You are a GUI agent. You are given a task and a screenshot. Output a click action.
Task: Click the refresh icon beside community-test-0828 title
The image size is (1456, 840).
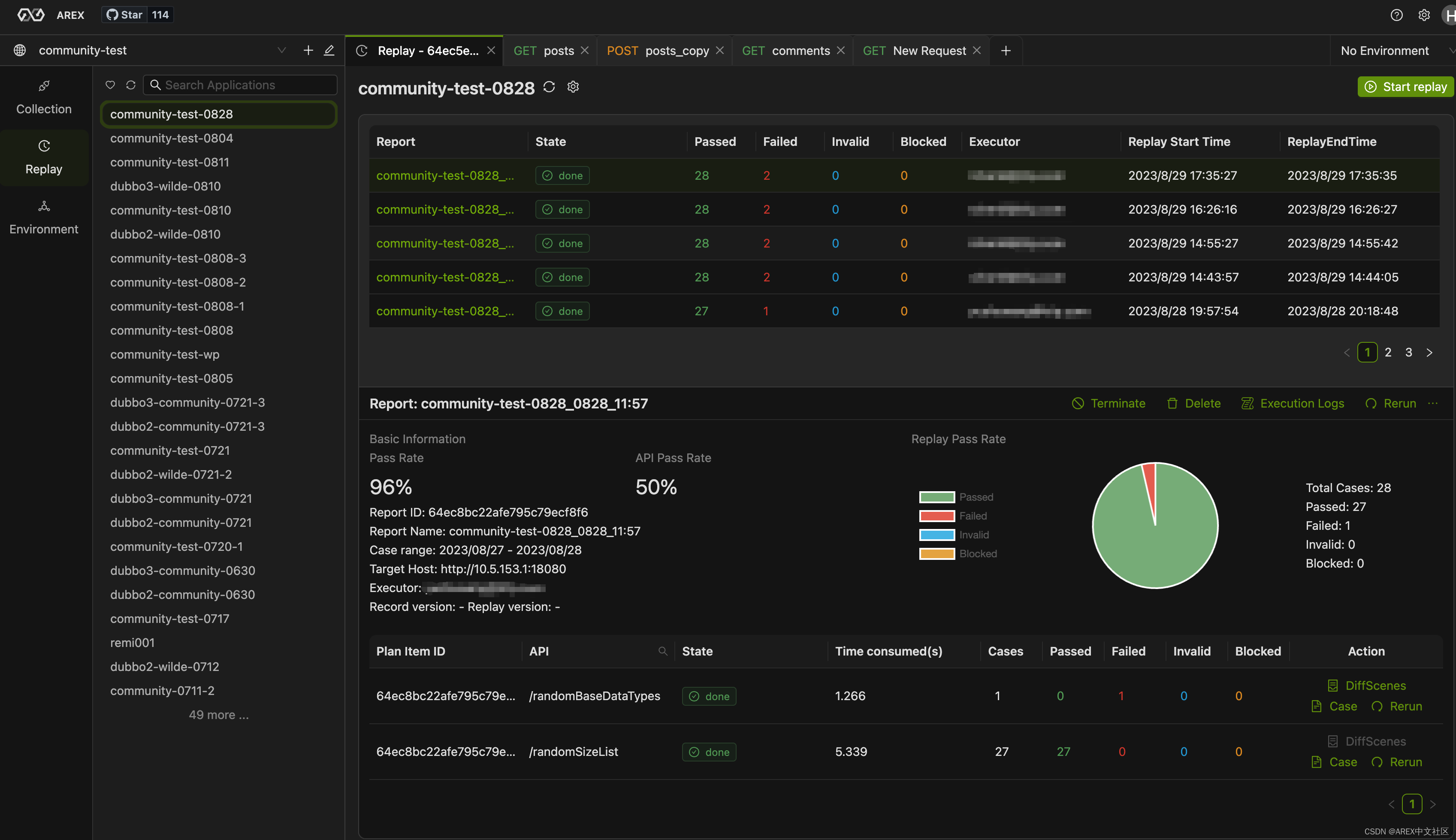pos(549,87)
